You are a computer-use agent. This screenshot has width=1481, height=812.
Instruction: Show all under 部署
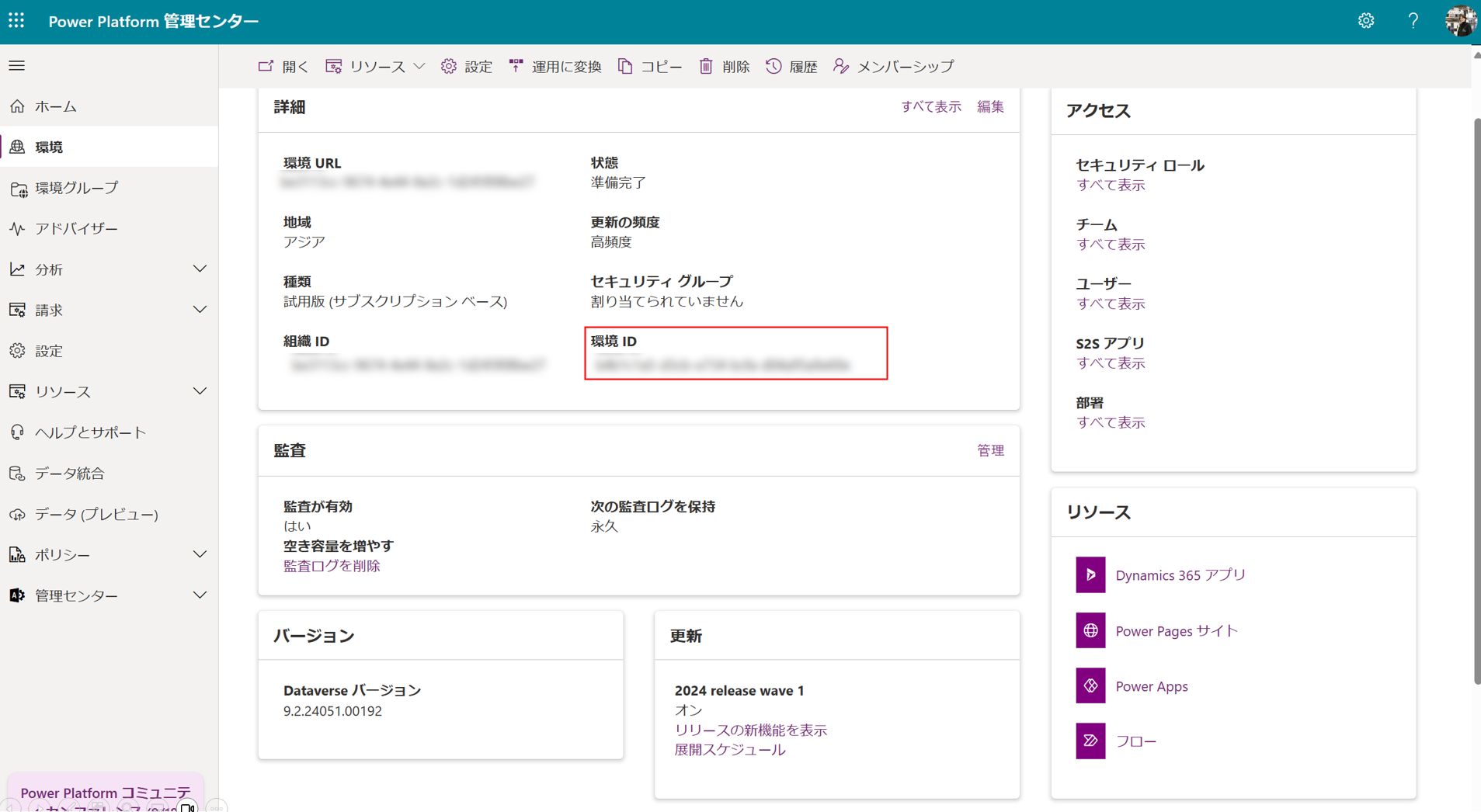(1111, 423)
